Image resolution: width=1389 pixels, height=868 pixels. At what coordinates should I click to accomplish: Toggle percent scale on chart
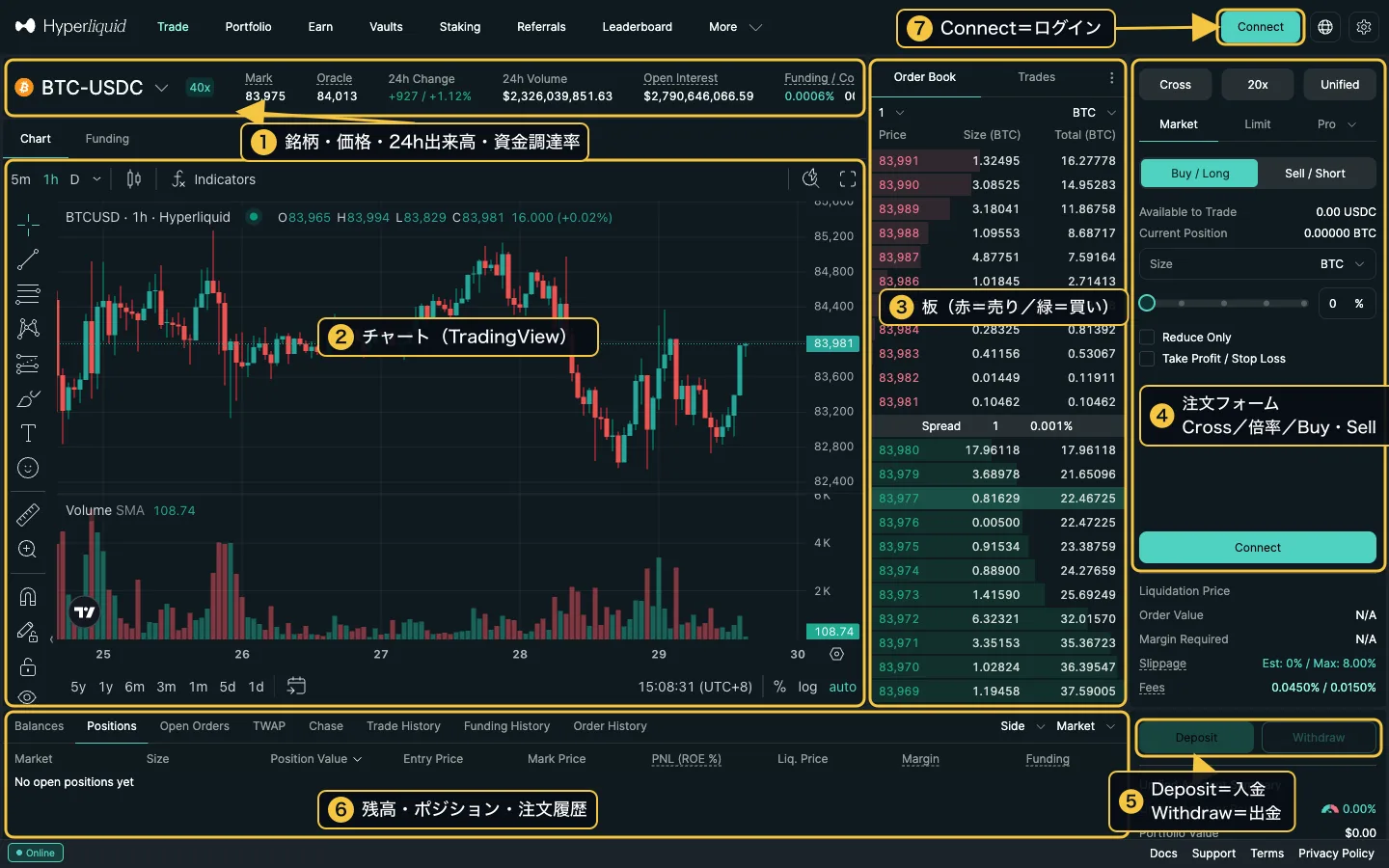coord(779,687)
